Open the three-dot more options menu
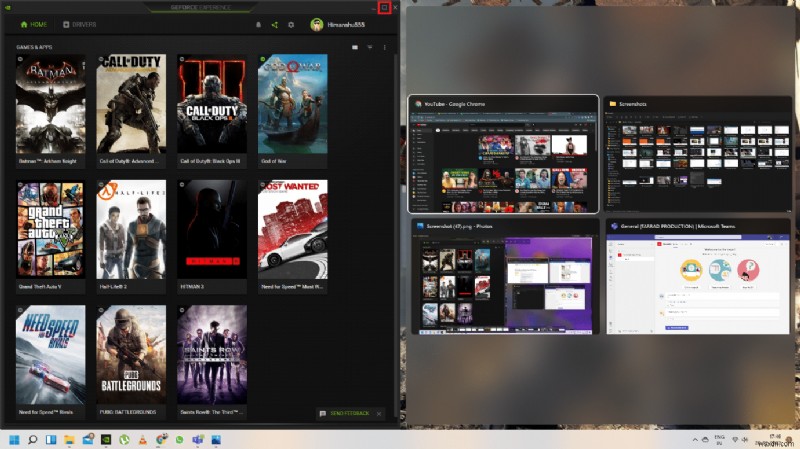The width and height of the screenshot is (800, 449). 385,47
